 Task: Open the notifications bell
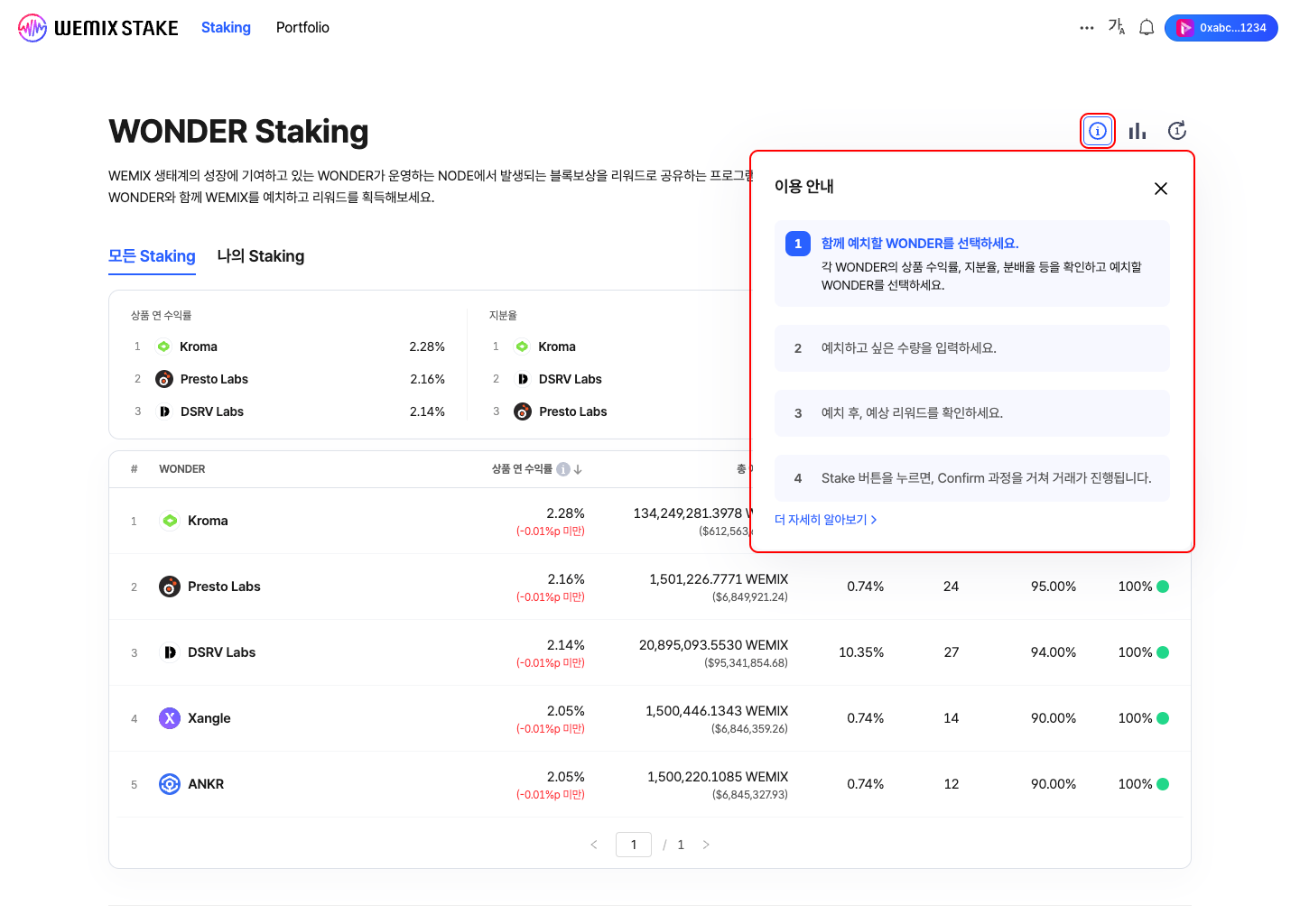tap(1147, 28)
